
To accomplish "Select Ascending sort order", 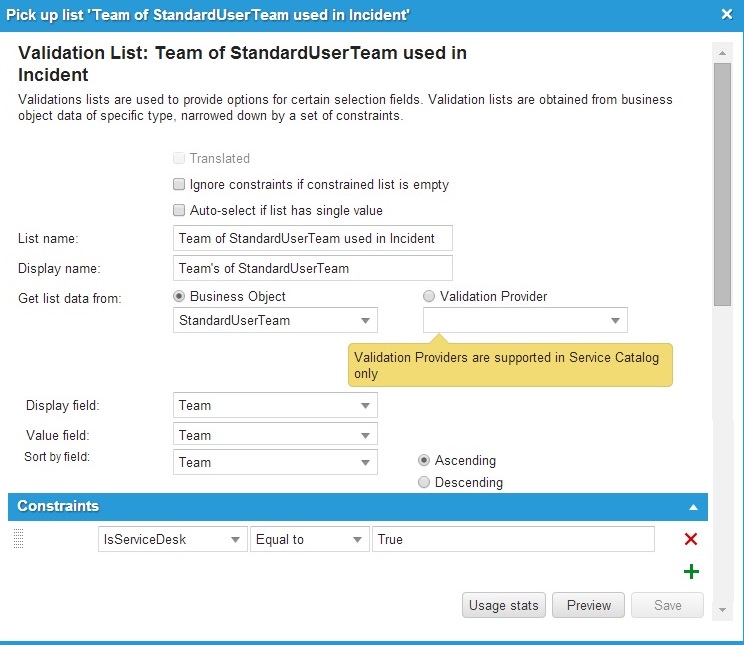I will click(424, 461).
